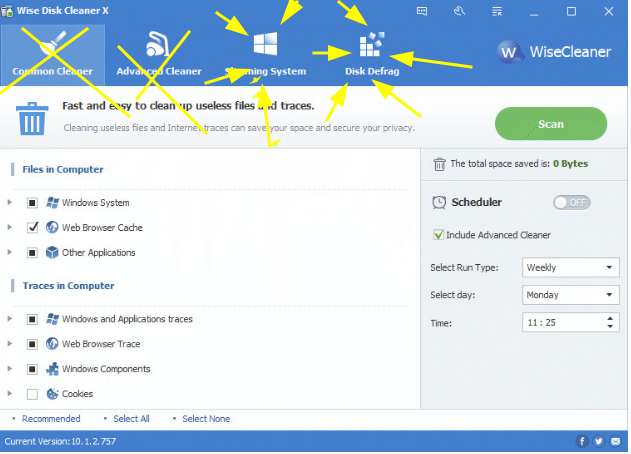Click the Scheduler clock icon

[441, 203]
